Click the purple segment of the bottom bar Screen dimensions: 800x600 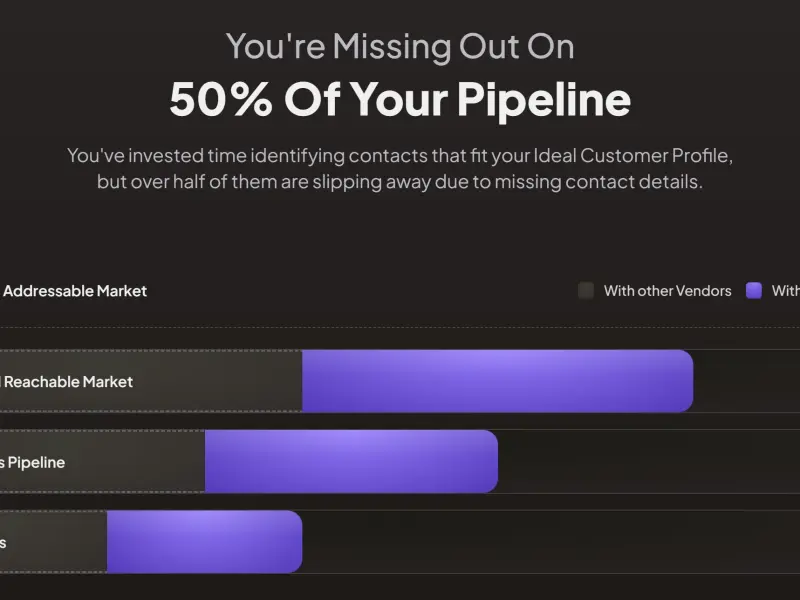coord(204,542)
